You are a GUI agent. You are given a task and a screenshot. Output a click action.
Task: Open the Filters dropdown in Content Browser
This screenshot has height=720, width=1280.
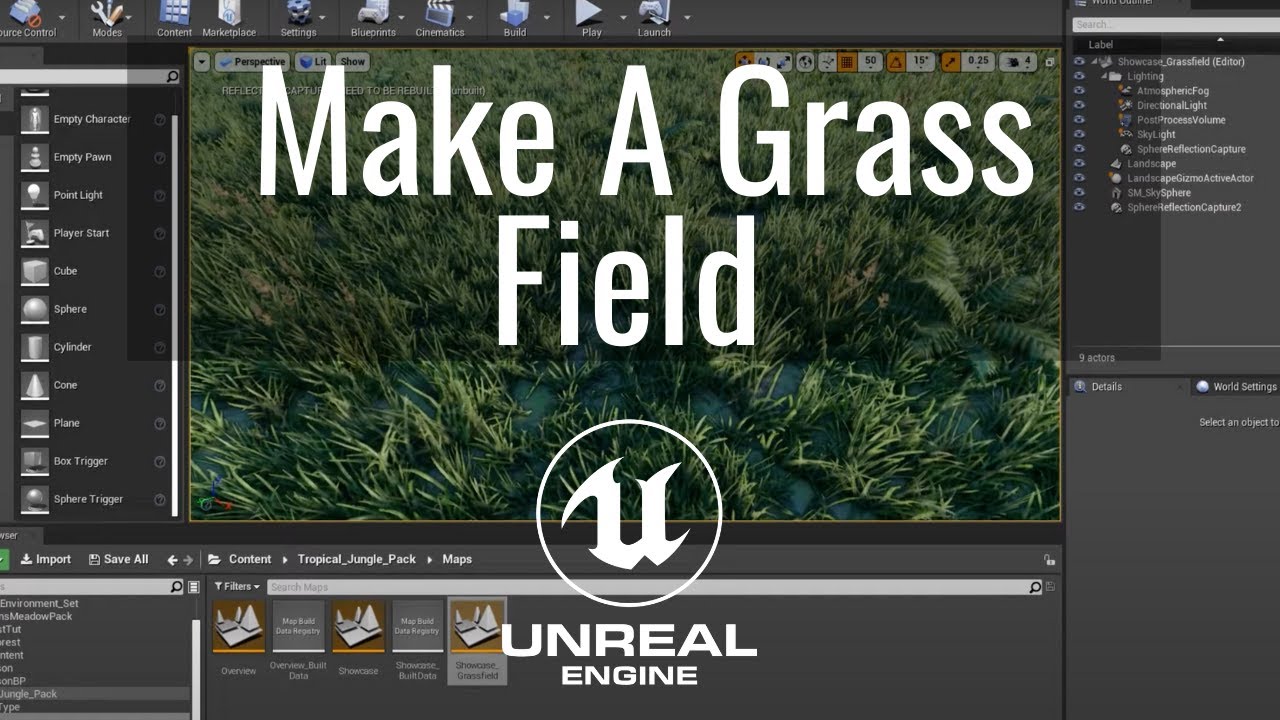coord(238,587)
